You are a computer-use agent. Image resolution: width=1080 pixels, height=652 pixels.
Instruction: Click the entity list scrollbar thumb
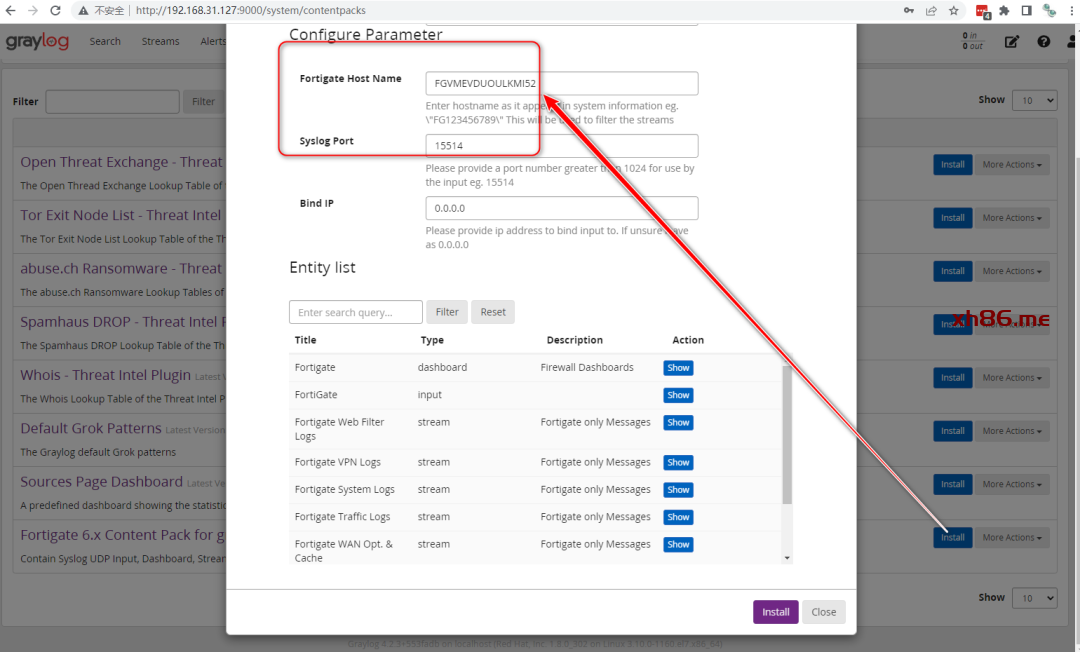pyautogui.click(x=787, y=434)
